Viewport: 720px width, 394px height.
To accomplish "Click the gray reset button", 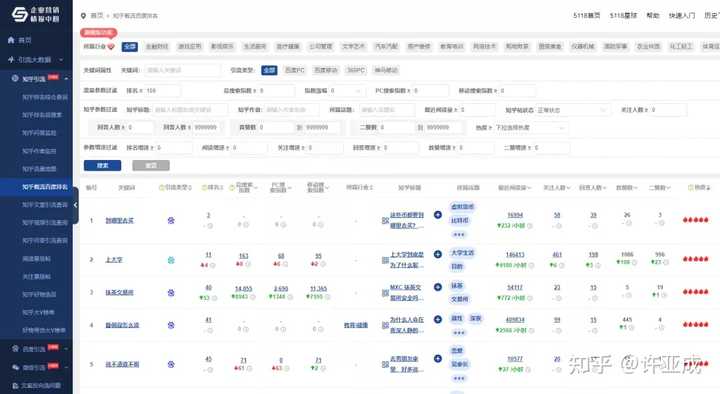I will click(151, 165).
